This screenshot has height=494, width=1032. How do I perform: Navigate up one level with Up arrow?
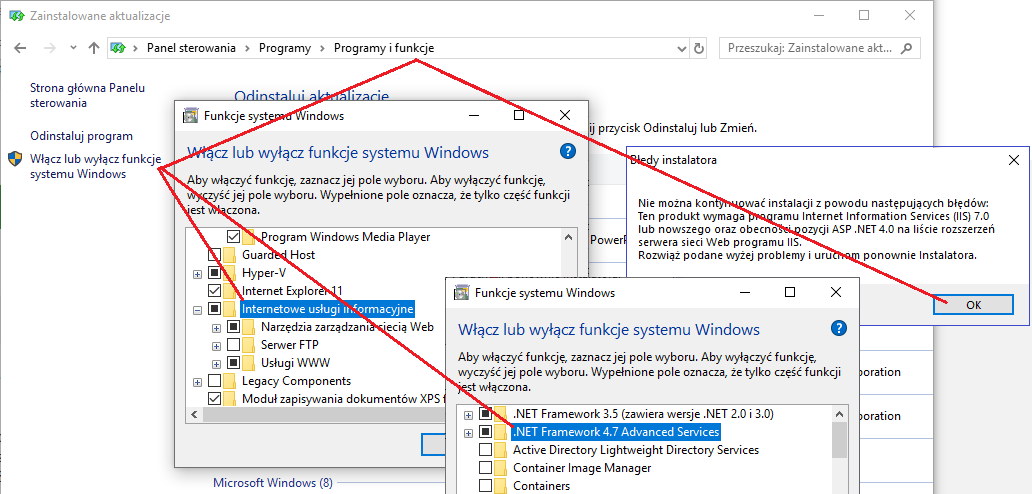(x=94, y=48)
